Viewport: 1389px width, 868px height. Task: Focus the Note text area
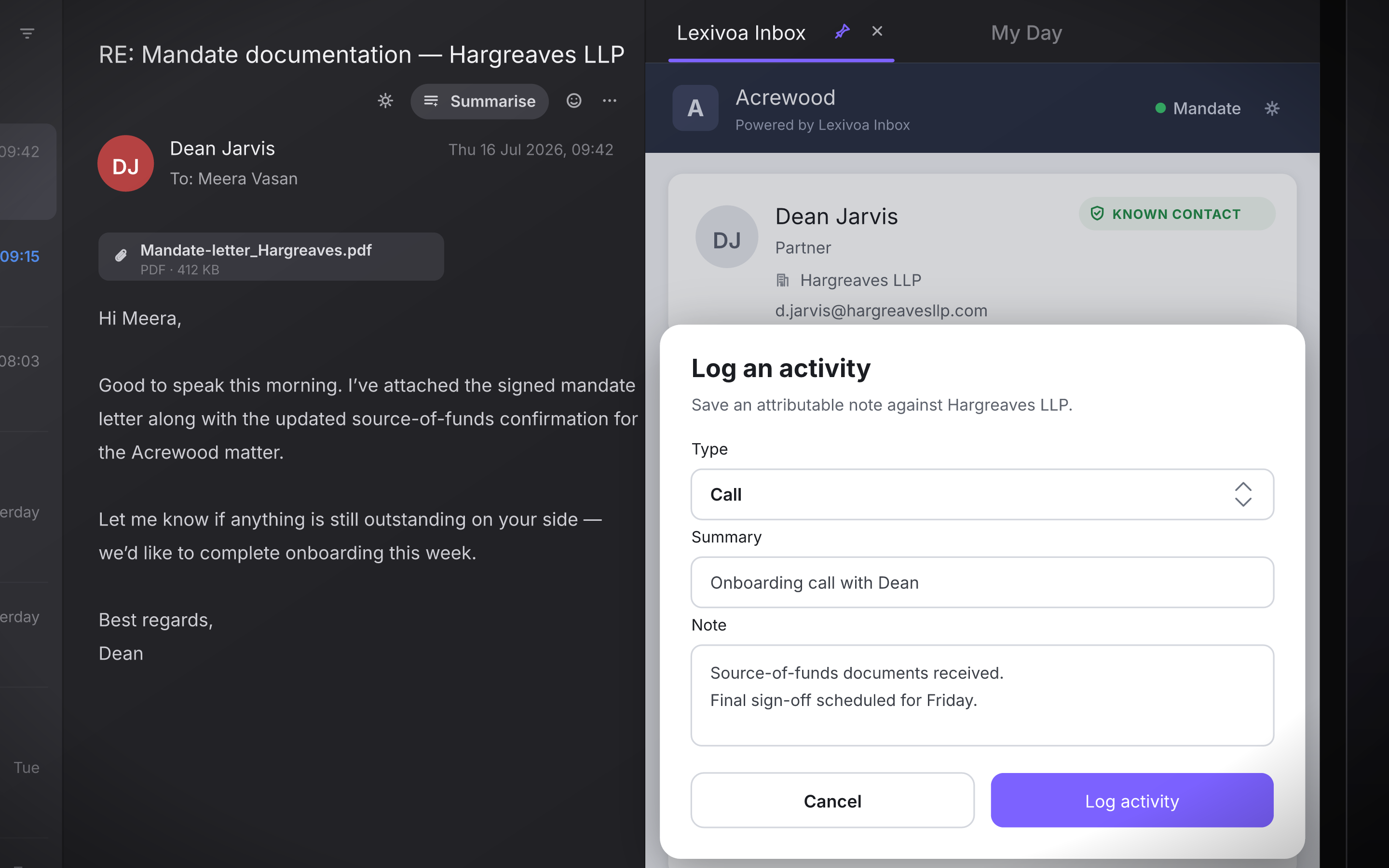pos(982,695)
